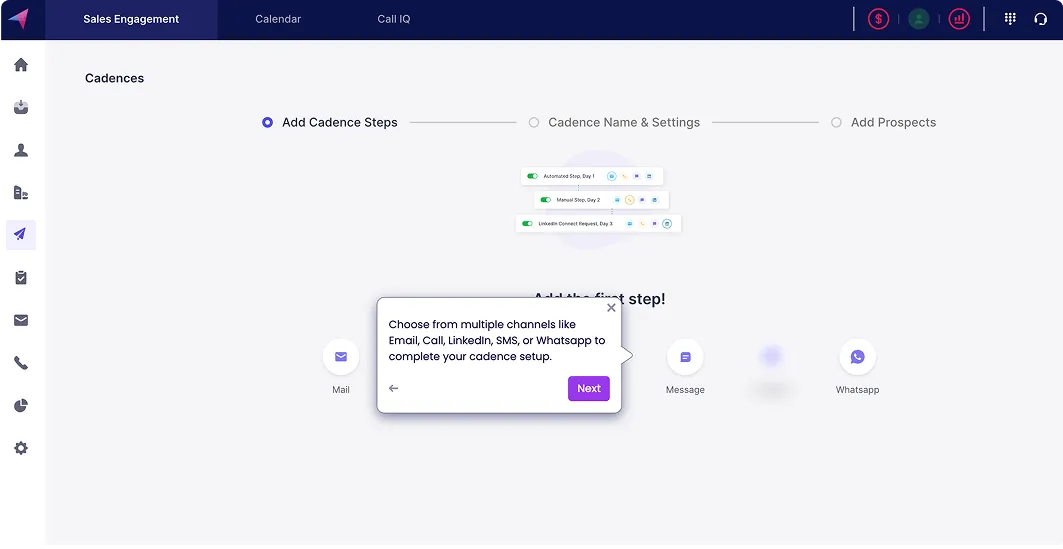Image resolution: width=1063 pixels, height=549 pixels.
Task: Select Cadence Name & Settings step radio
Action: 534,123
